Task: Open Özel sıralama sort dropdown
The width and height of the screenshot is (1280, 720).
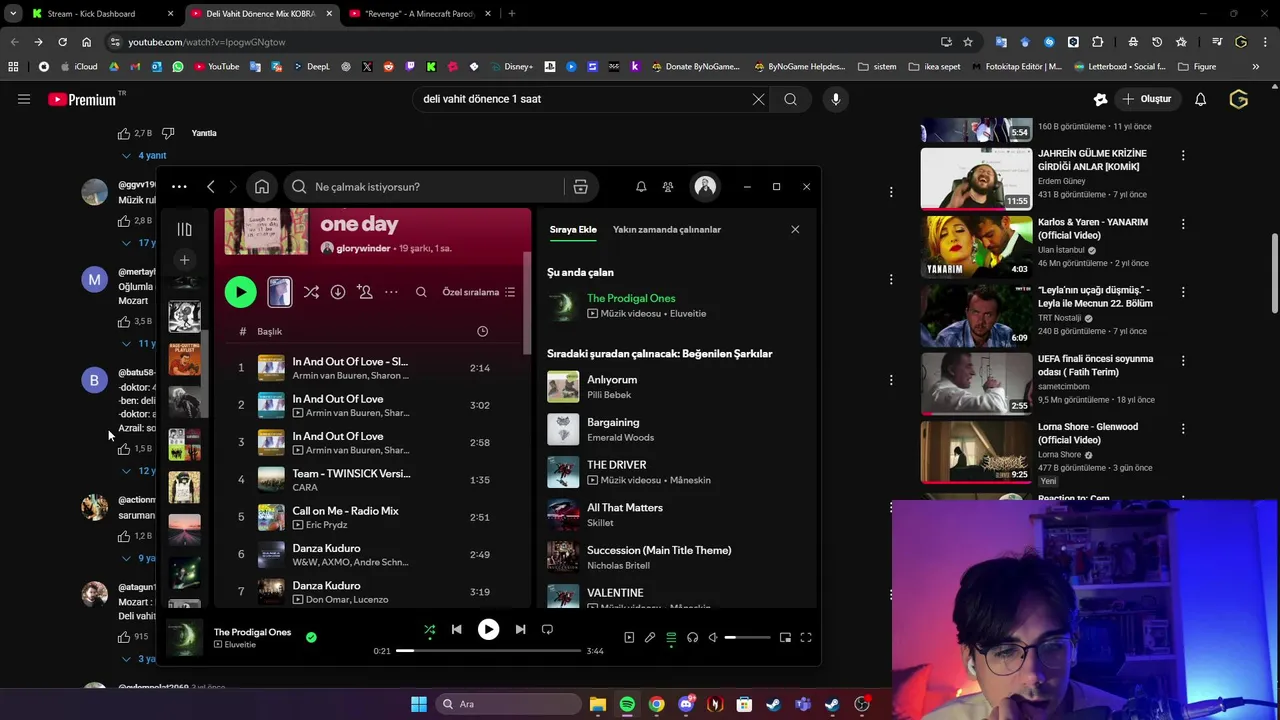Action: [479, 292]
